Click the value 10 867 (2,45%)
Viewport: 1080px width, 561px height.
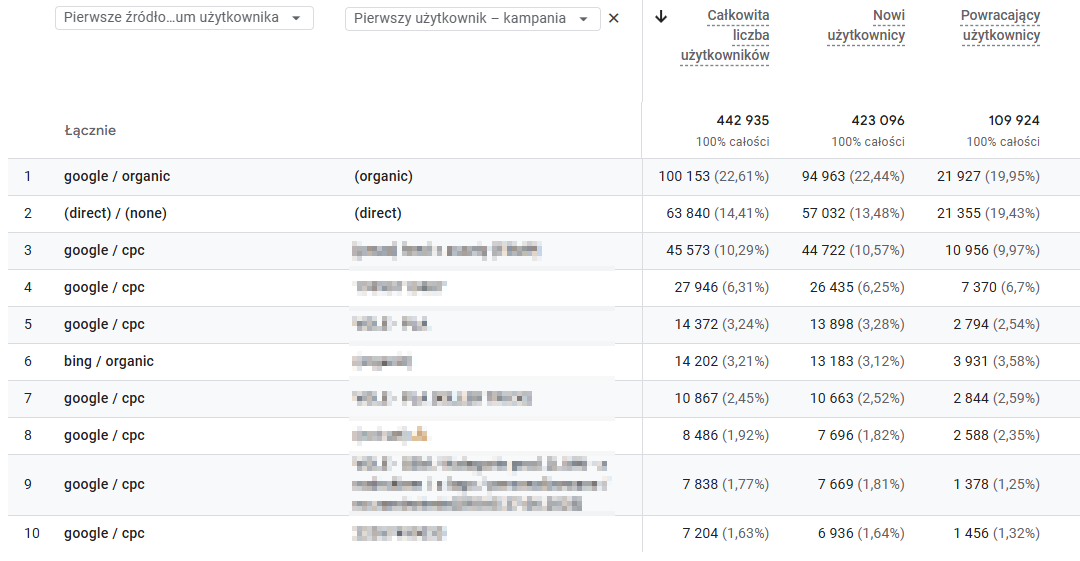722,398
